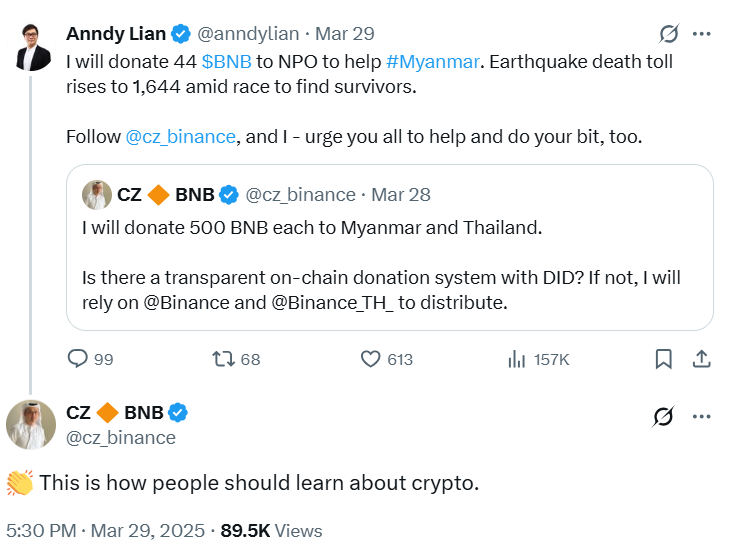734x552 pixels.
Task: Open more options on Anndy Lian's tweet
Action: pos(702,34)
